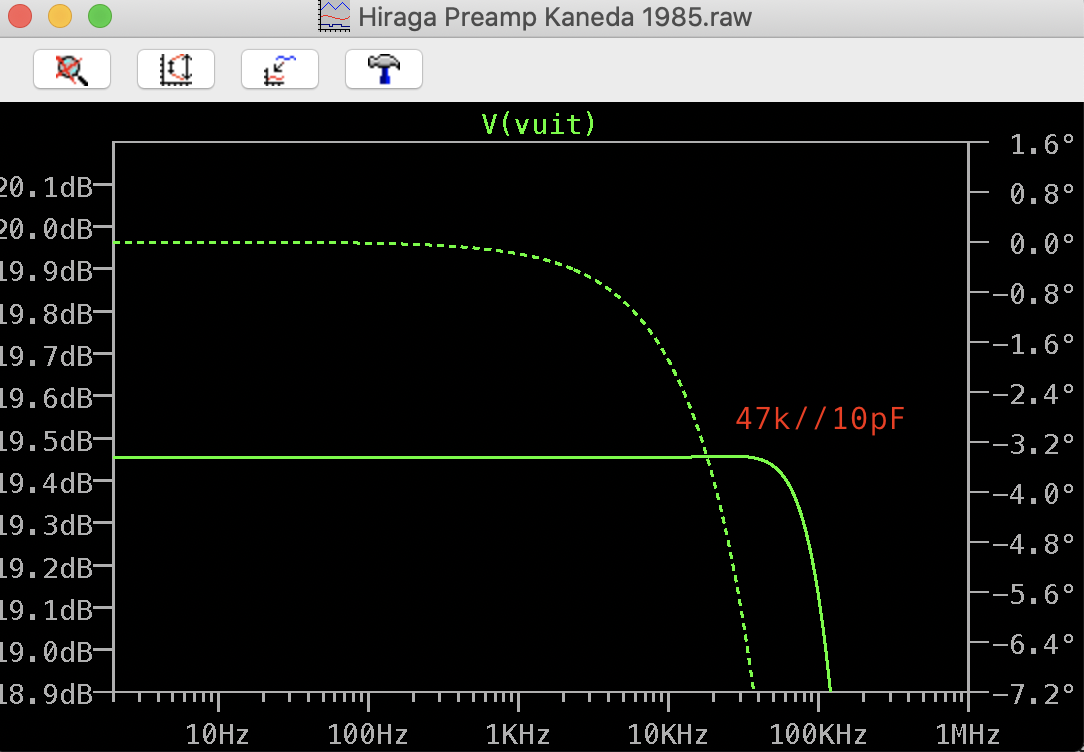This screenshot has height=752, width=1084.
Task: Click the 20.0dB magnitude axis label
Action: [46, 229]
